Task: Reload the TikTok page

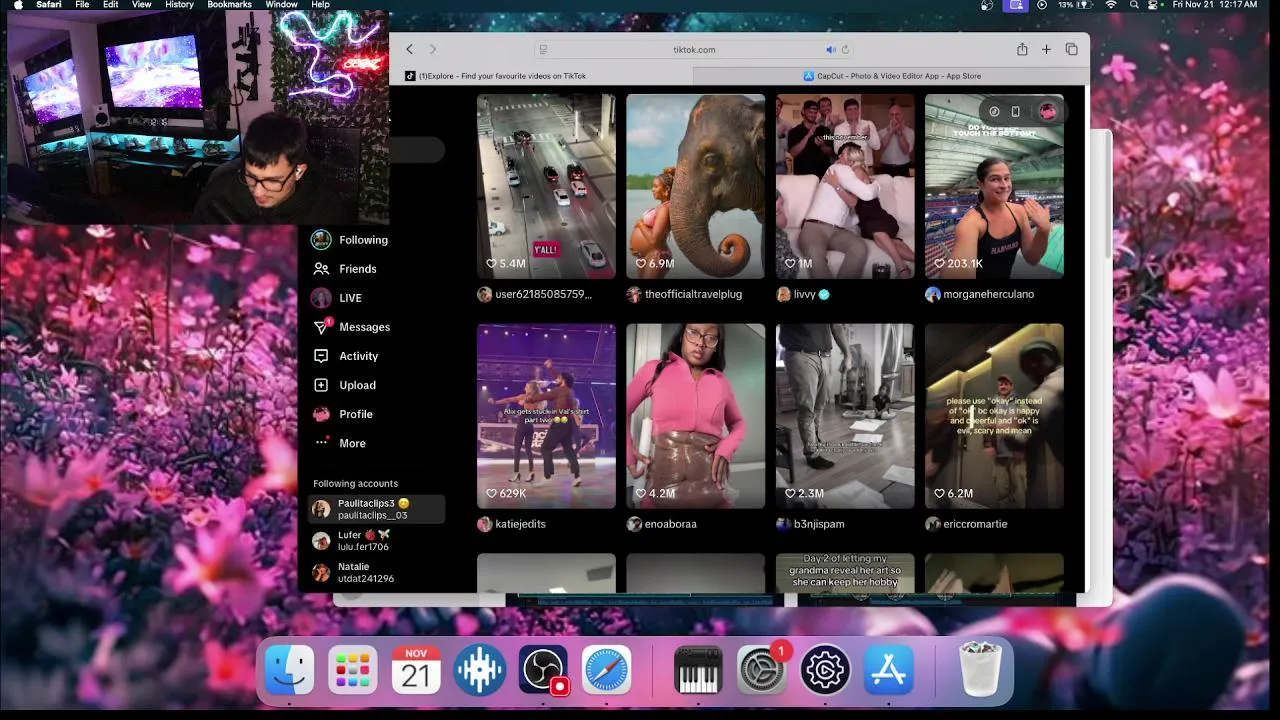Action: [845, 49]
